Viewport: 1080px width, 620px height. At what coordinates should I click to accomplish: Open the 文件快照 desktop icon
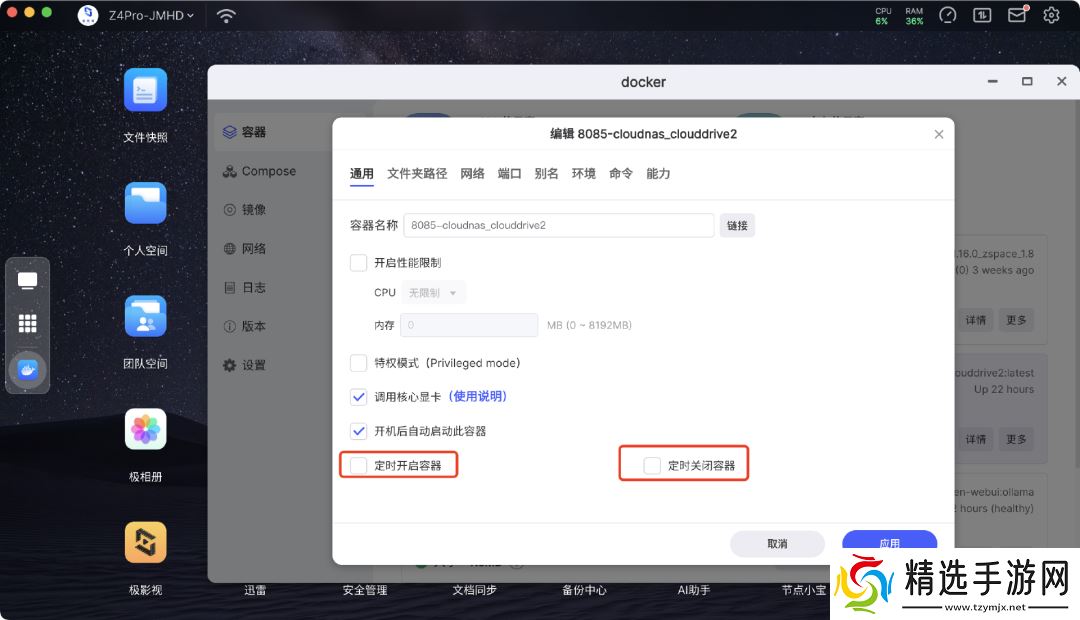[x=145, y=91]
